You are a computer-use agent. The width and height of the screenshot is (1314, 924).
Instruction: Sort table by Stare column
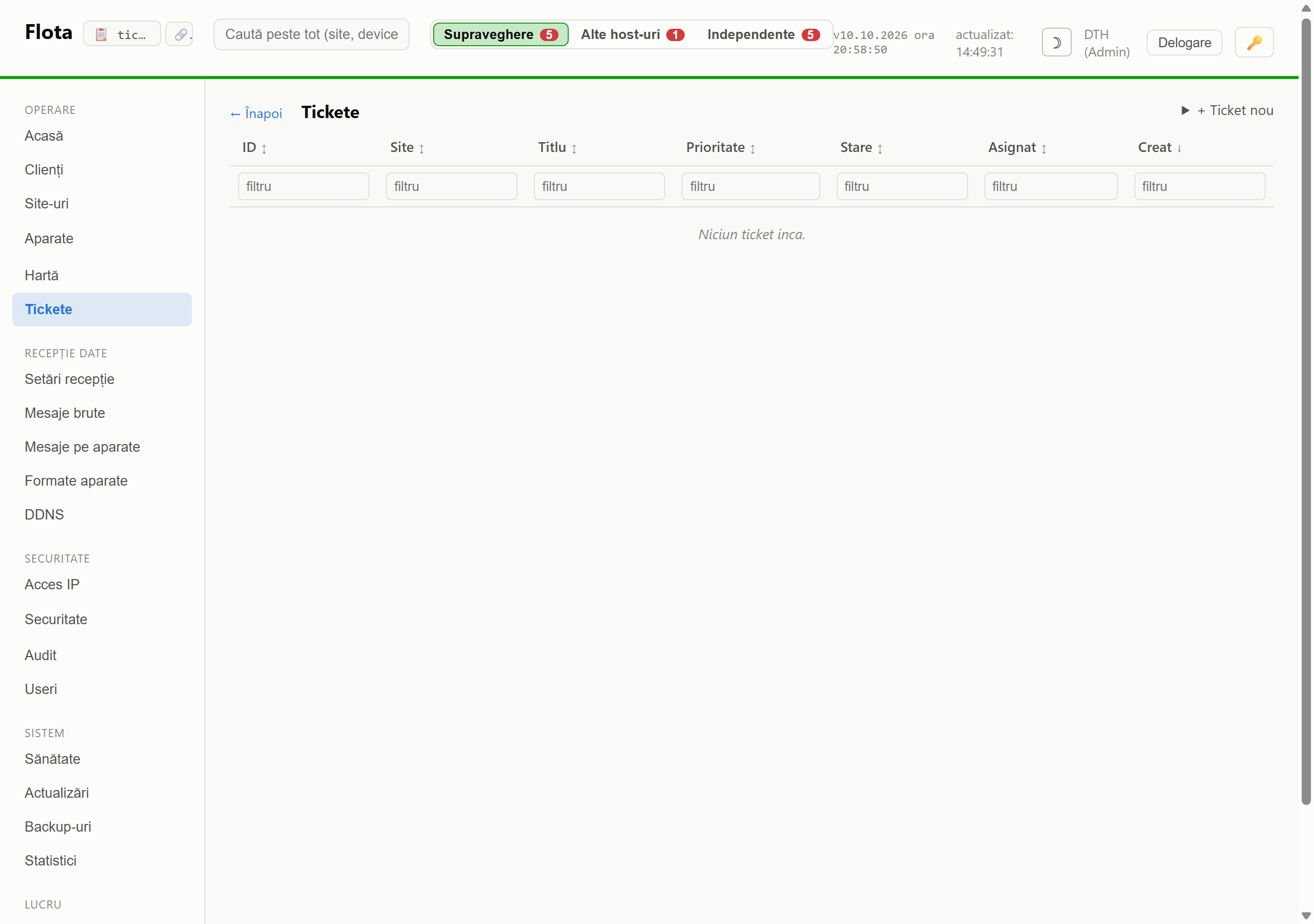point(862,148)
